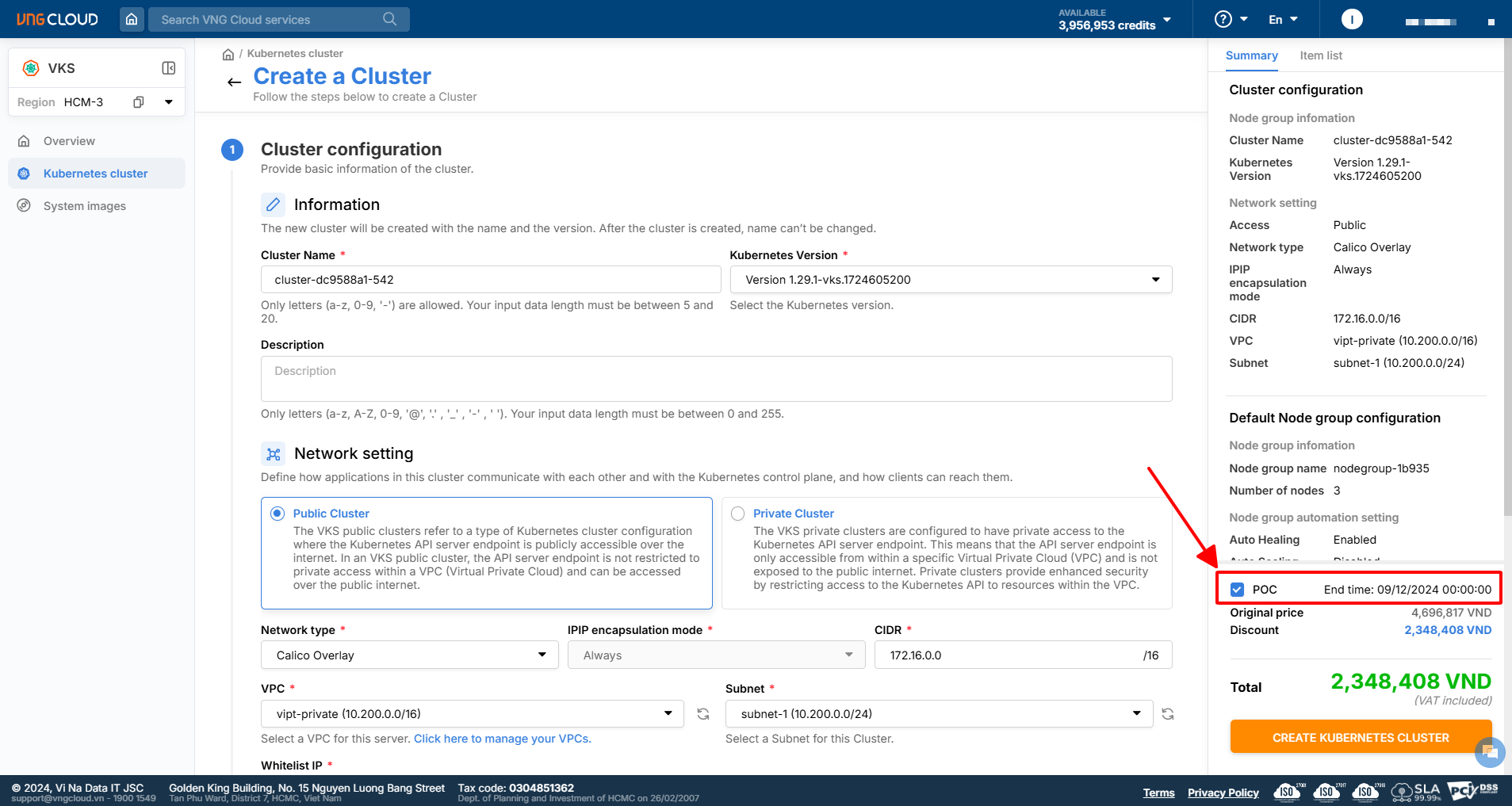
Task: Select the Public Cluster radio option
Action: [x=278, y=514]
